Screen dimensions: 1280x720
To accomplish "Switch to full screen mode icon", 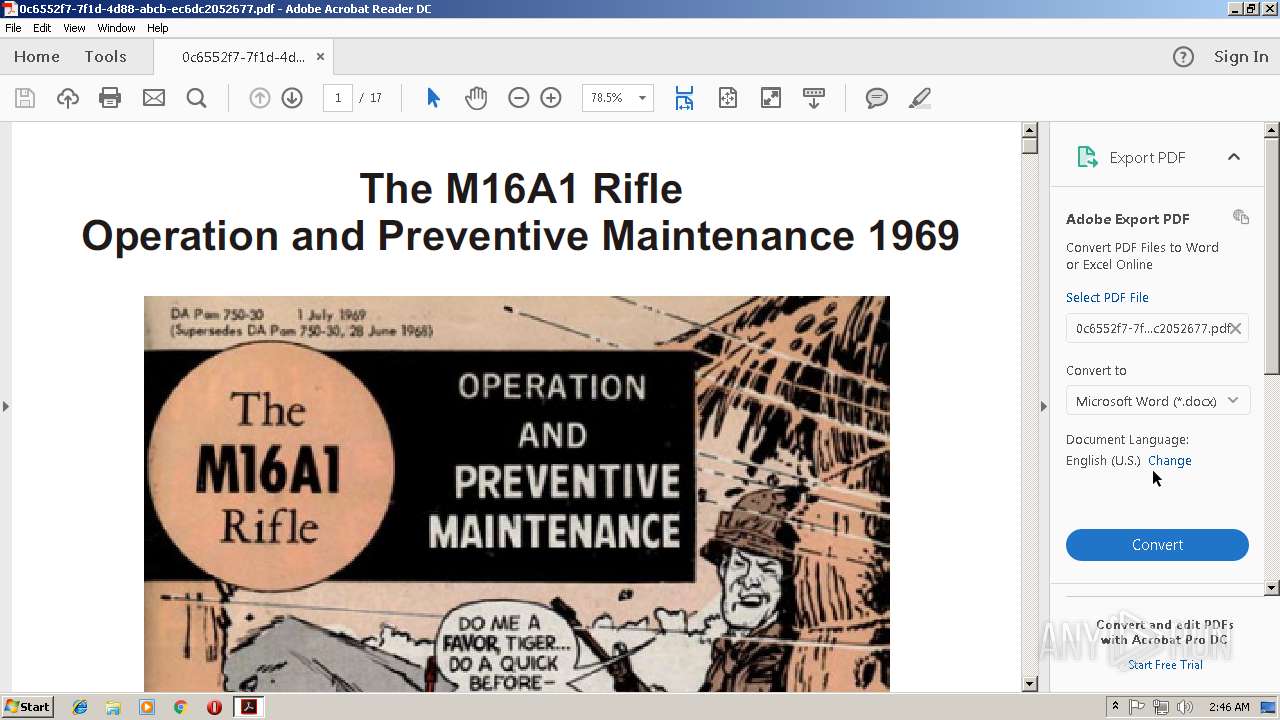I will point(770,98).
